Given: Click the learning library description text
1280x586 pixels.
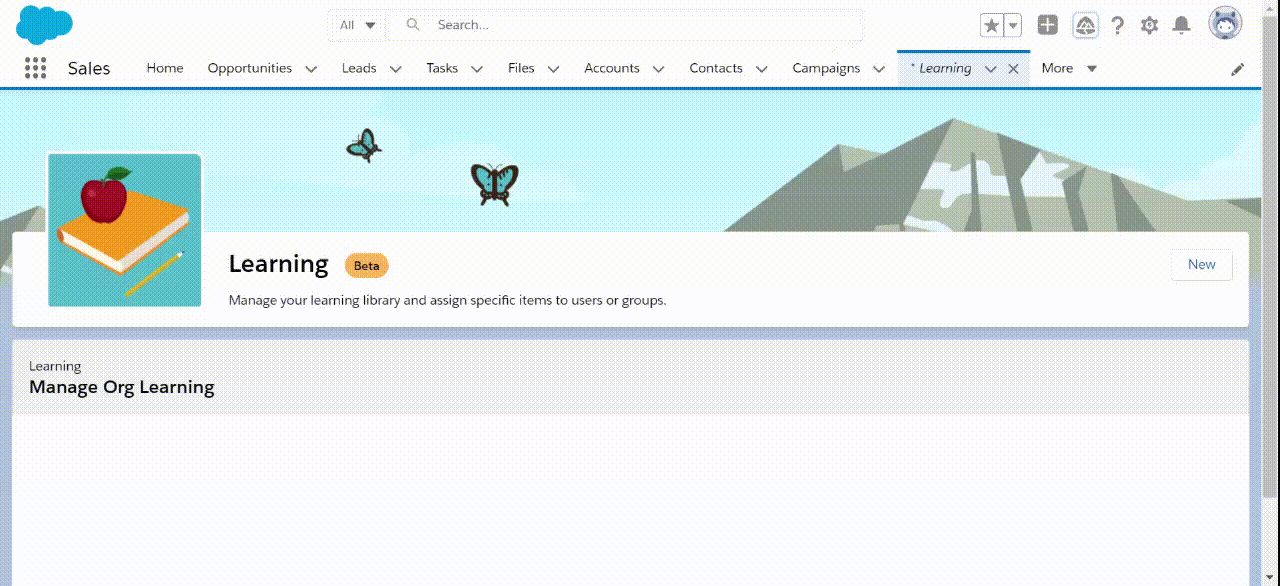Looking at the screenshot, I should (x=447, y=300).
